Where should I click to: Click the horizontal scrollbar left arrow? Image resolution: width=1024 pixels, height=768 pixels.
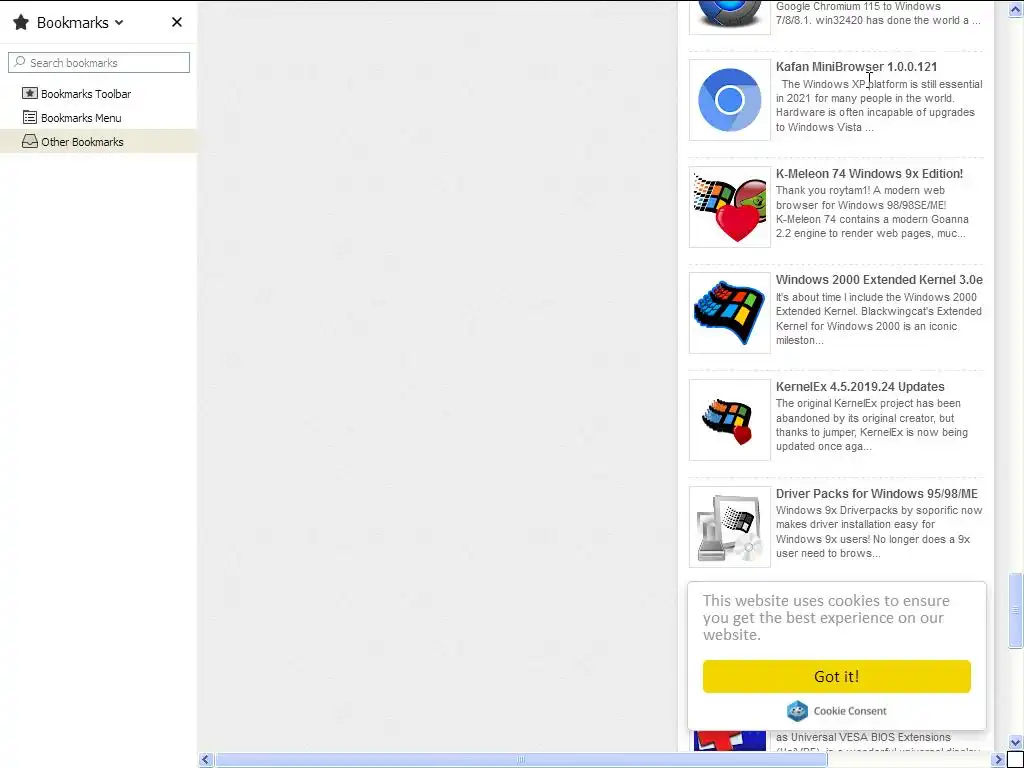click(x=206, y=760)
